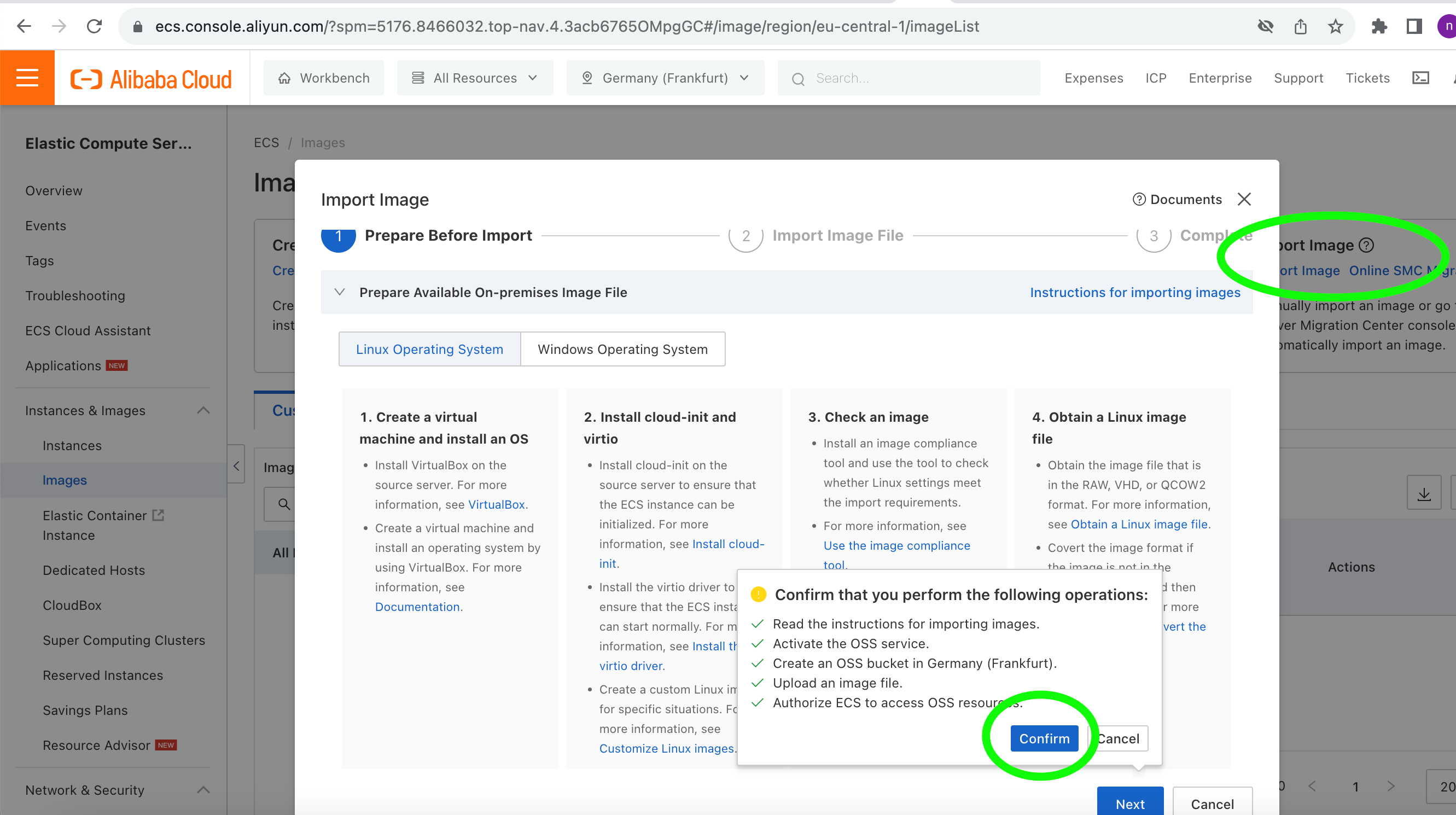Open the Documentation link in step 1

pyautogui.click(x=417, y=607)
